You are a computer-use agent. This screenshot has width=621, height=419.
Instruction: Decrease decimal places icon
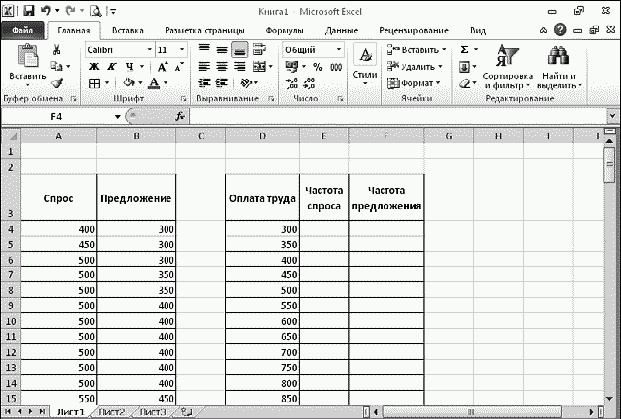pyautogui.click(x=309, y=83)
